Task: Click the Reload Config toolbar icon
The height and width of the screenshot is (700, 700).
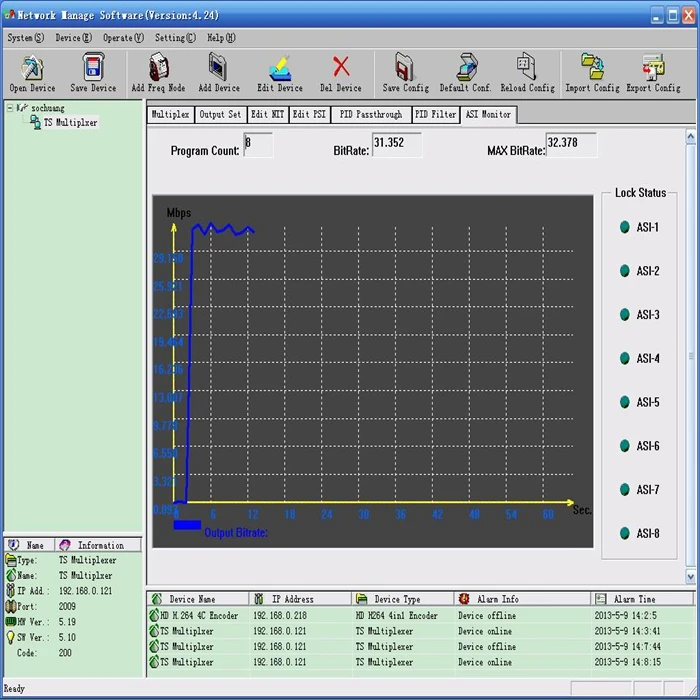Action: click(x=527, y=67)
